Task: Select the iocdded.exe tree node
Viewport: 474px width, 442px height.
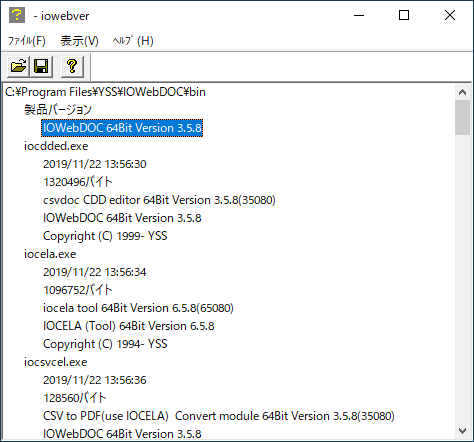Action: click(x=56, y=146)
